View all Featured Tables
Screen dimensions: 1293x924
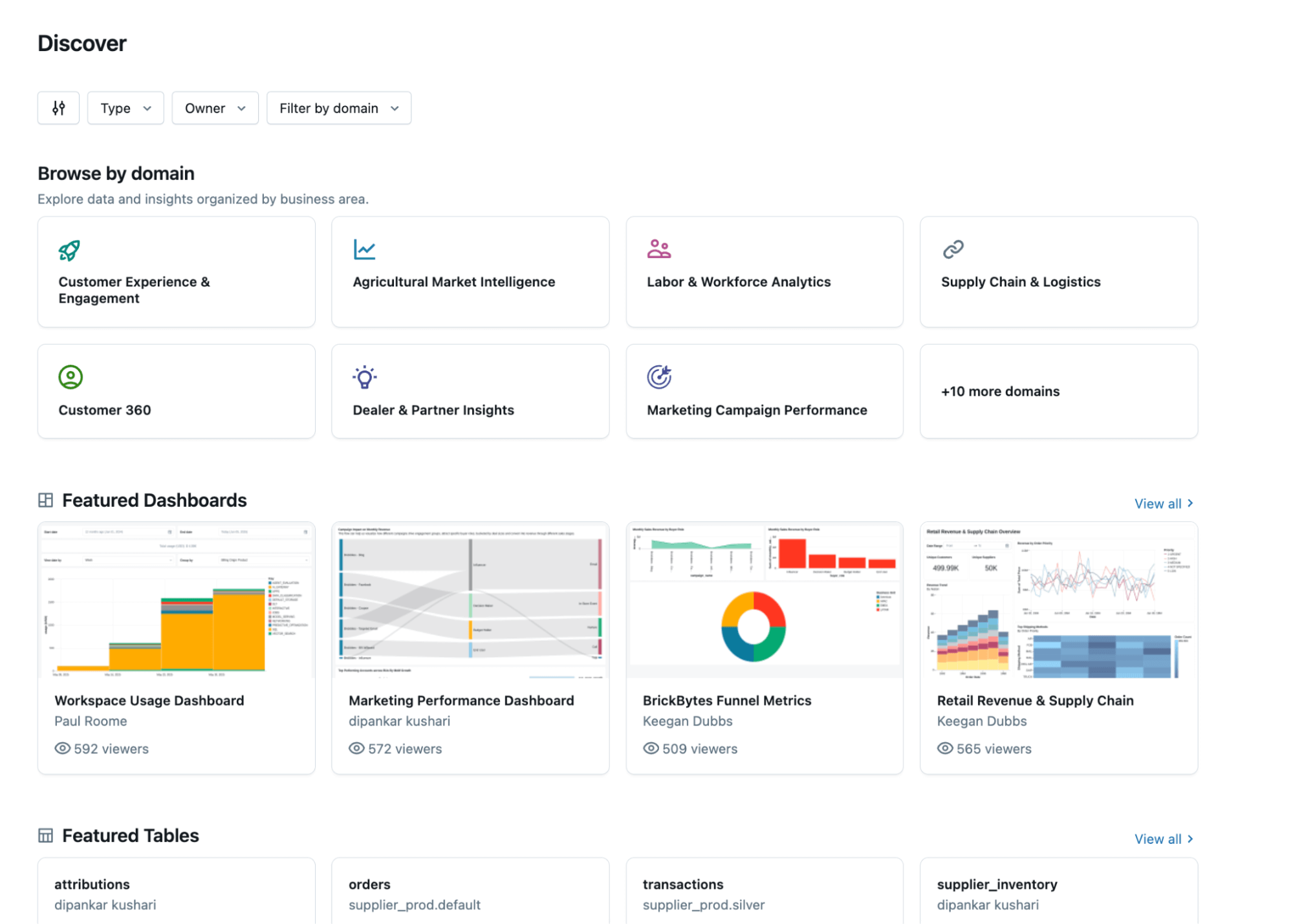tap(1163, 839)
